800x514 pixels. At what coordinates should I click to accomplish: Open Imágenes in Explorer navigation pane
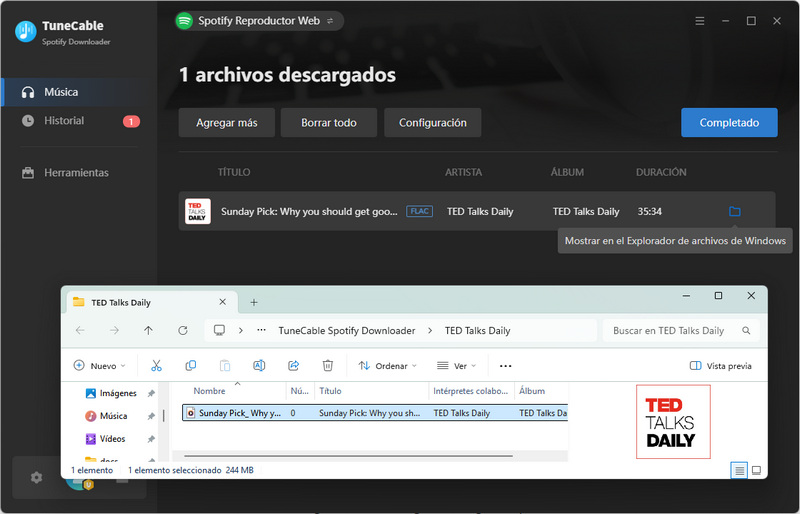click(118, 394)
